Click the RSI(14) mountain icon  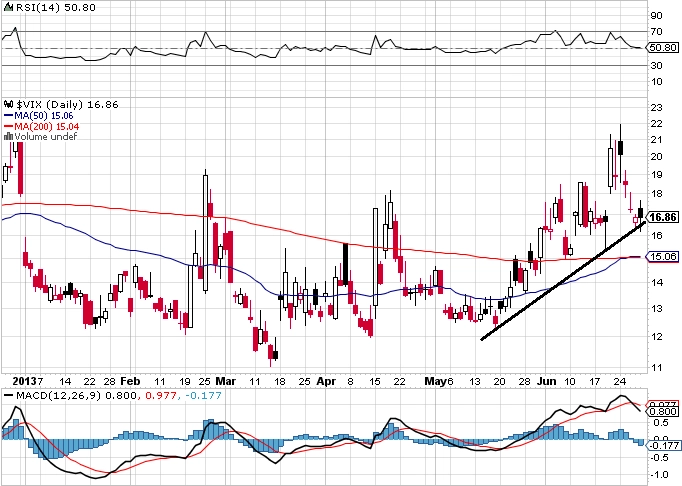pyautogui.click(x=9, y=7)
